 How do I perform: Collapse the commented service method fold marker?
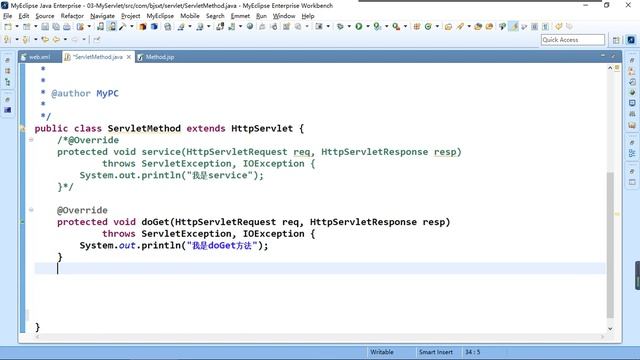tap(31, 140)
